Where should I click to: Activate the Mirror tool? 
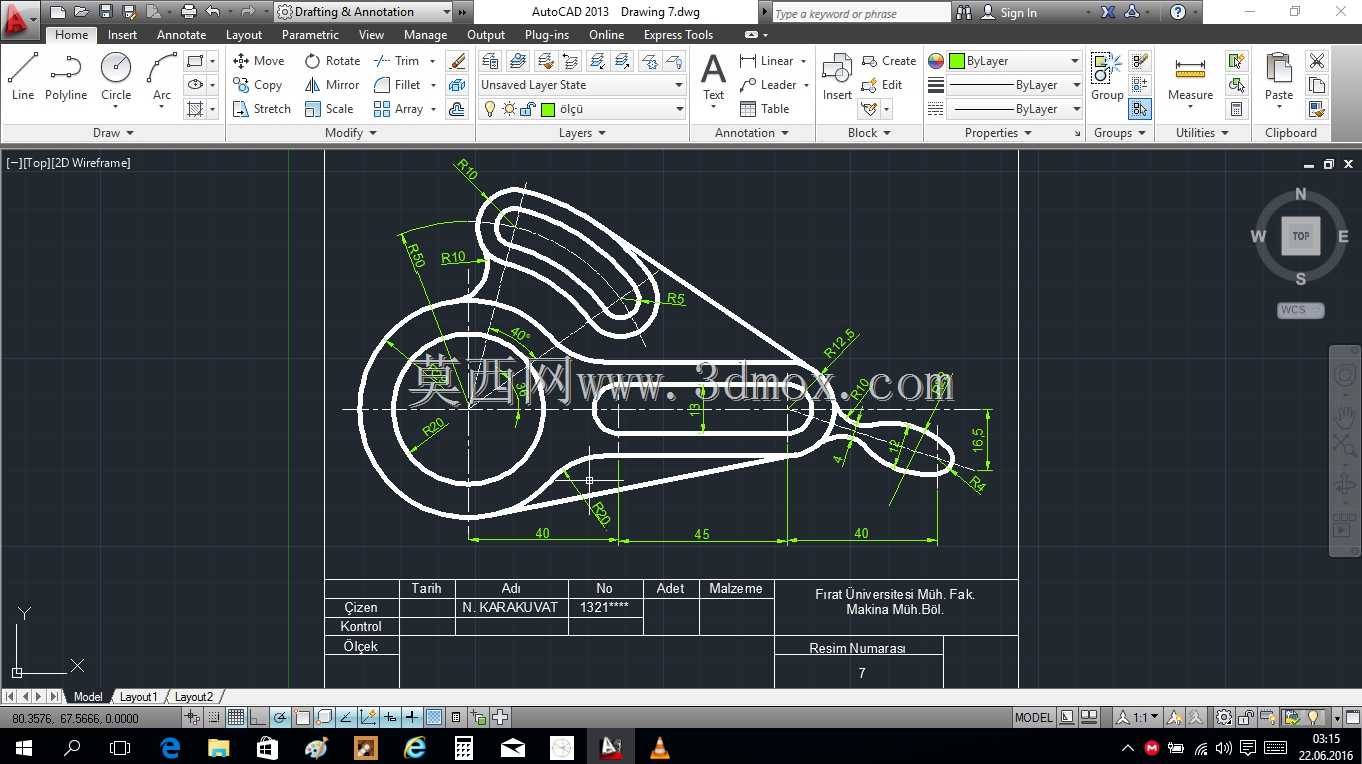(x=332, y=85)
